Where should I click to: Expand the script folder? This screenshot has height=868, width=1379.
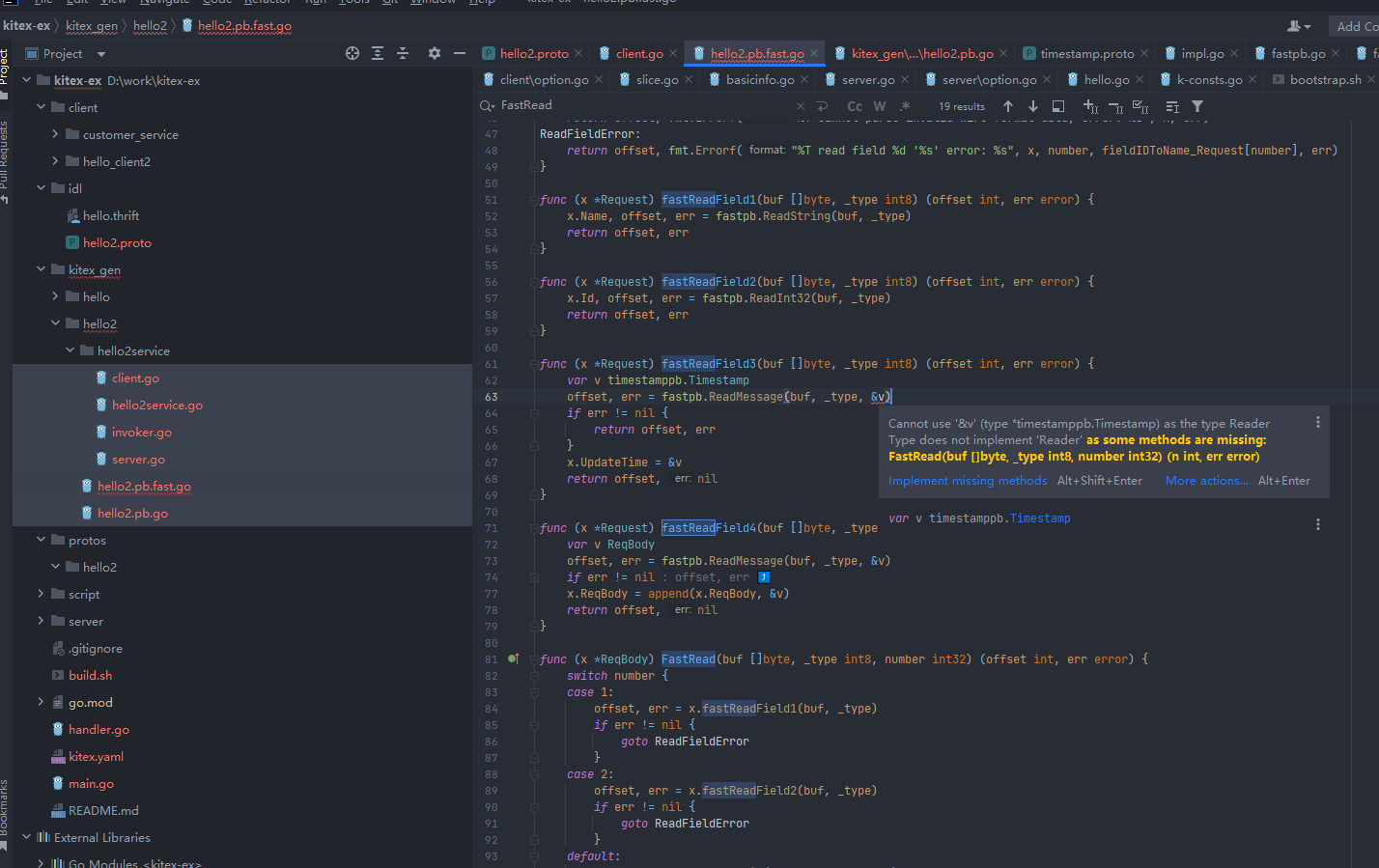point(42,594)
